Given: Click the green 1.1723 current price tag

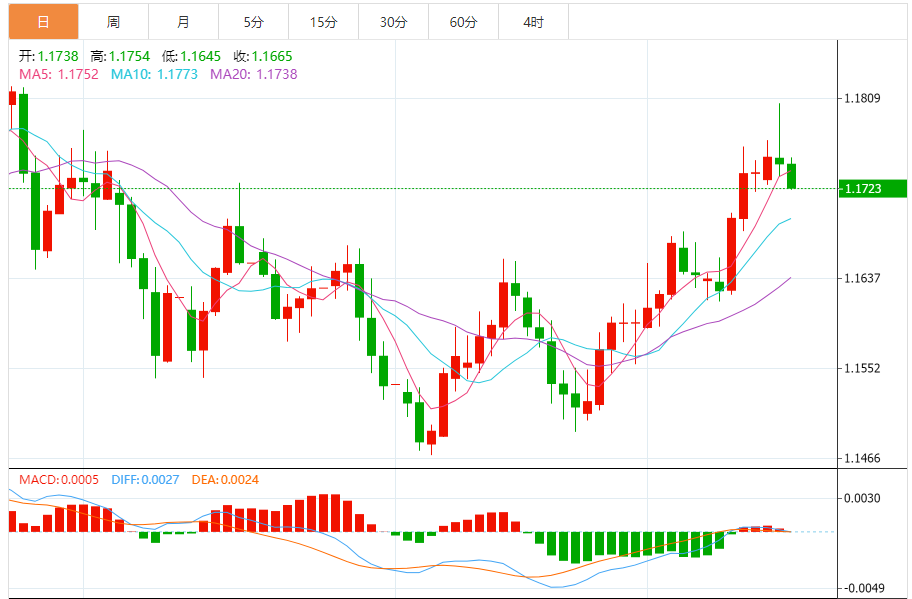Looking at the screenshot, I should point(873,188).
